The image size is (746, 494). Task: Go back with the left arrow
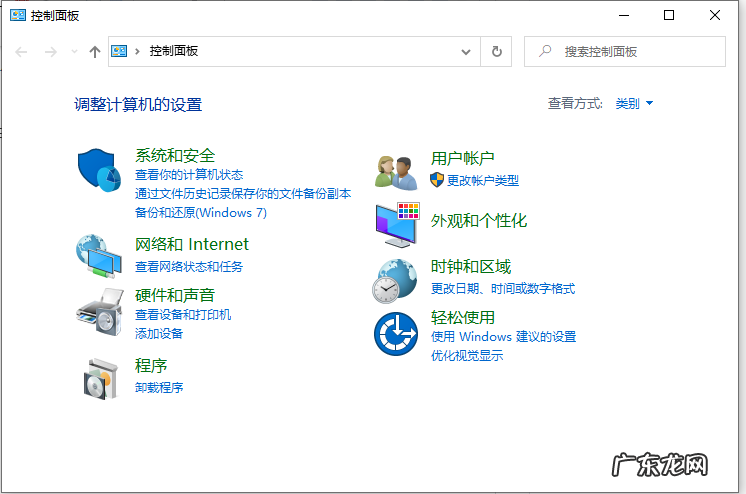coord(21,51)
